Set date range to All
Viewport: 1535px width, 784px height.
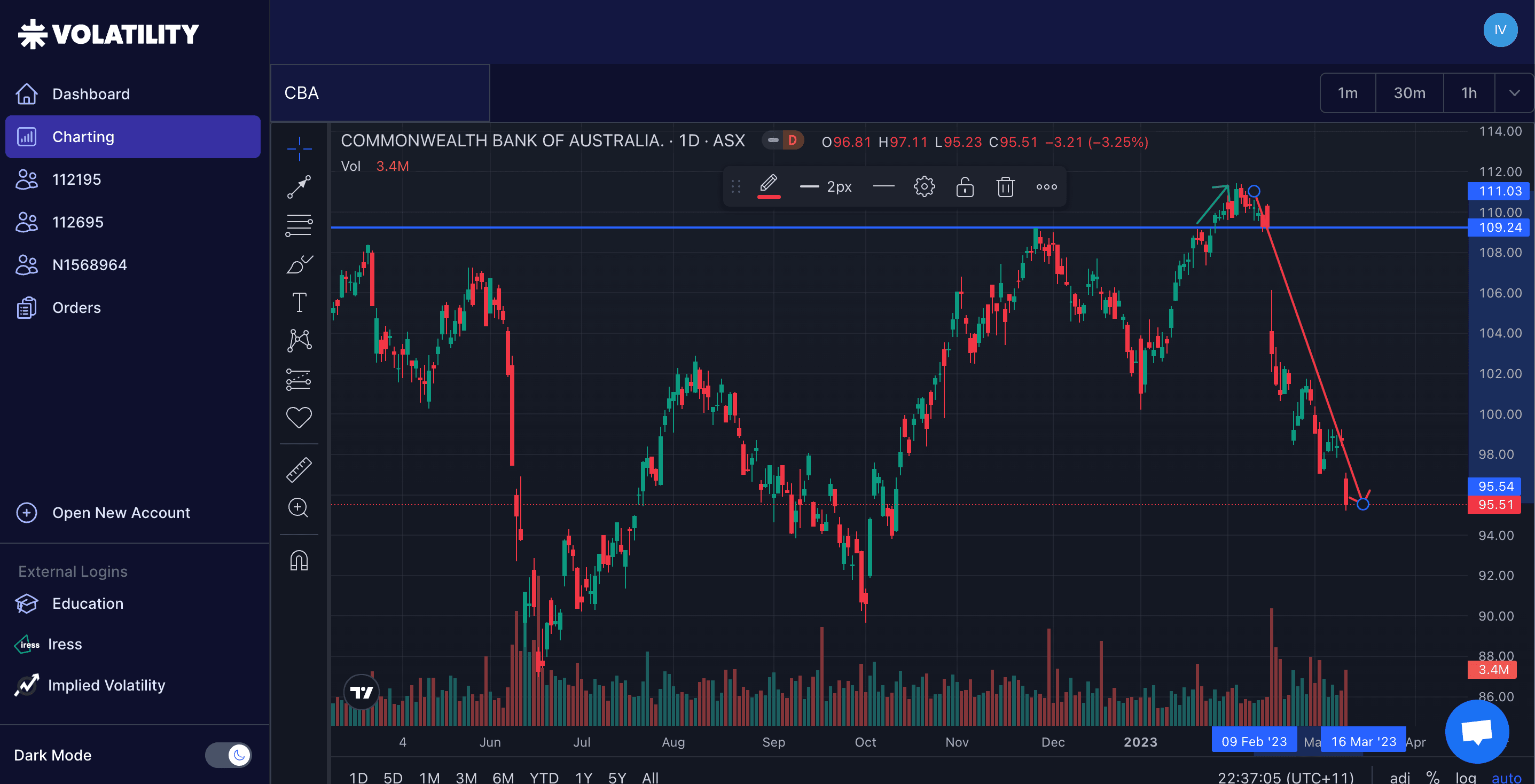pyautogui.click(x=650, y=777)
